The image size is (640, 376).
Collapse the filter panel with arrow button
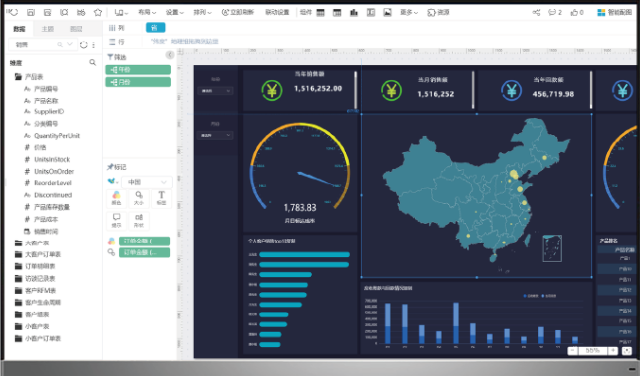(x=169, y=55)
